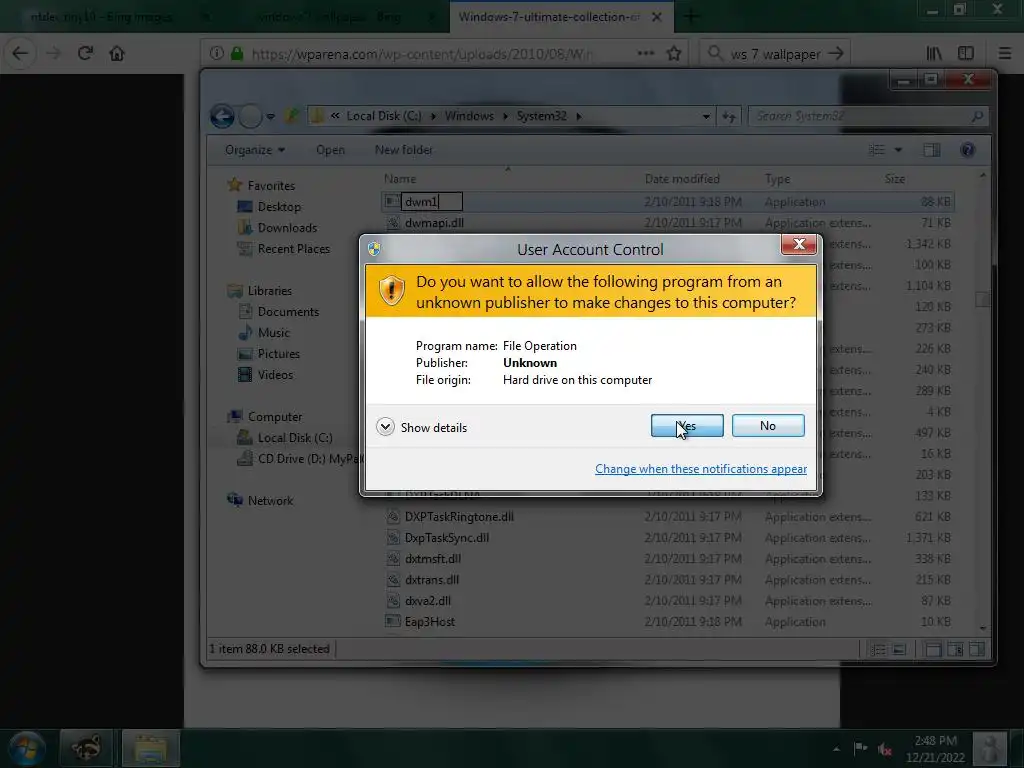Click No in the User Account Control dialog
This screenshot has width=1024, height=768.
click(768, 426)
